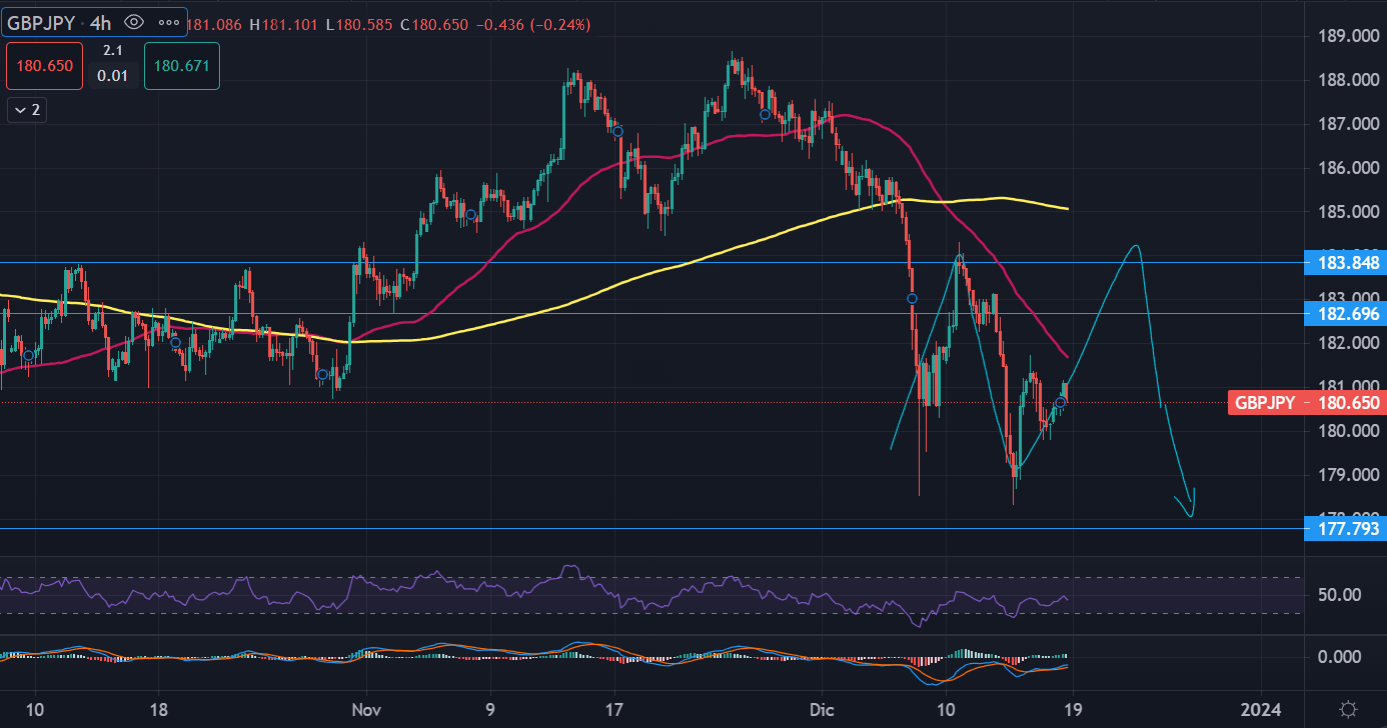Image resolution: width=1387 pixels, height=728 pixels.
Task: Click the GBPJPY symbol name in legend
Action: pyautogui.click(x=40, y=22)
